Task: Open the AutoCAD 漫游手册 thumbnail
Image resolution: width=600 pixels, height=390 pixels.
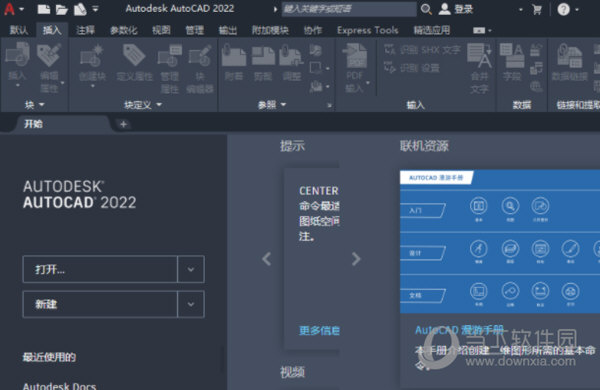Action: coord(500,242)
